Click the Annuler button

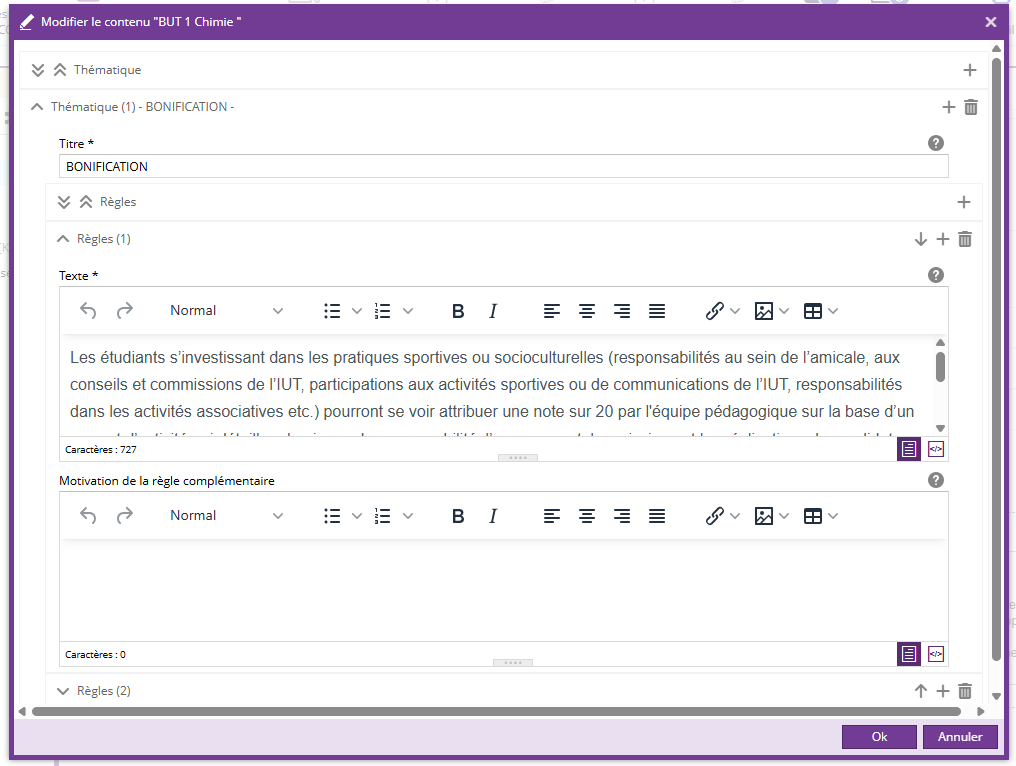(960, 737)
